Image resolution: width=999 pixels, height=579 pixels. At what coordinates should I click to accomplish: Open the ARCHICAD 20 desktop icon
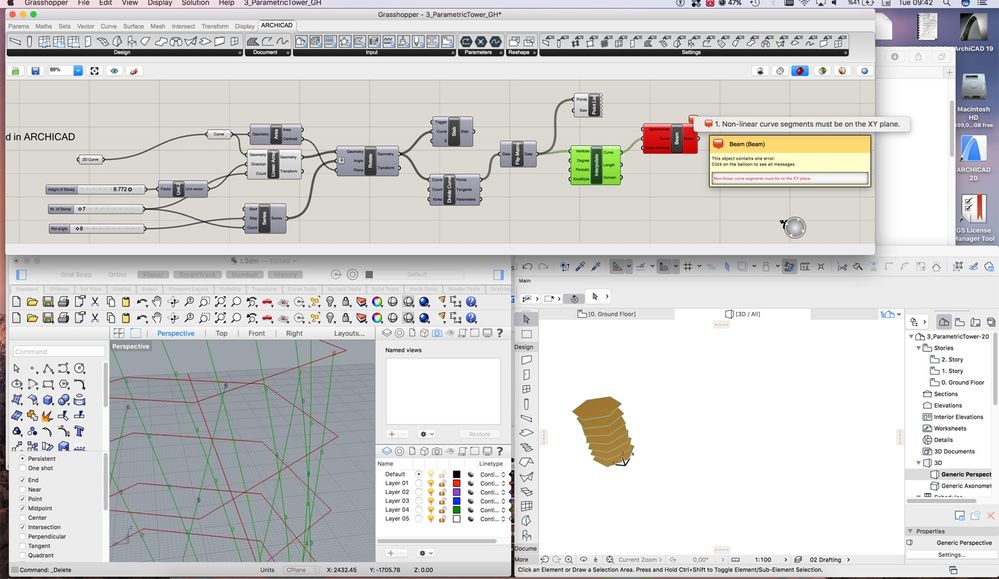(x=972, y=150)
